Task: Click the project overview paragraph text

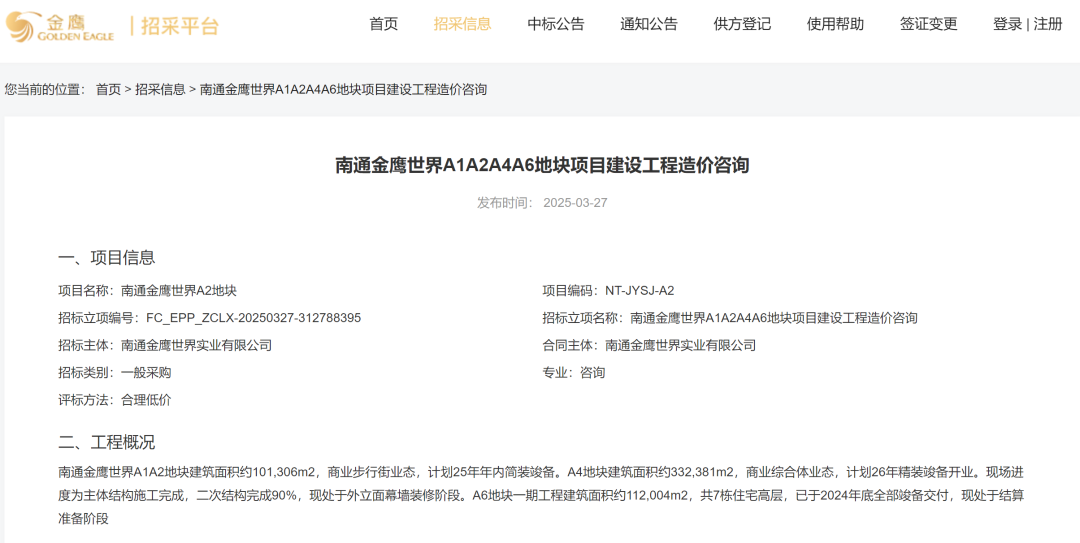Action: point(540,495)
